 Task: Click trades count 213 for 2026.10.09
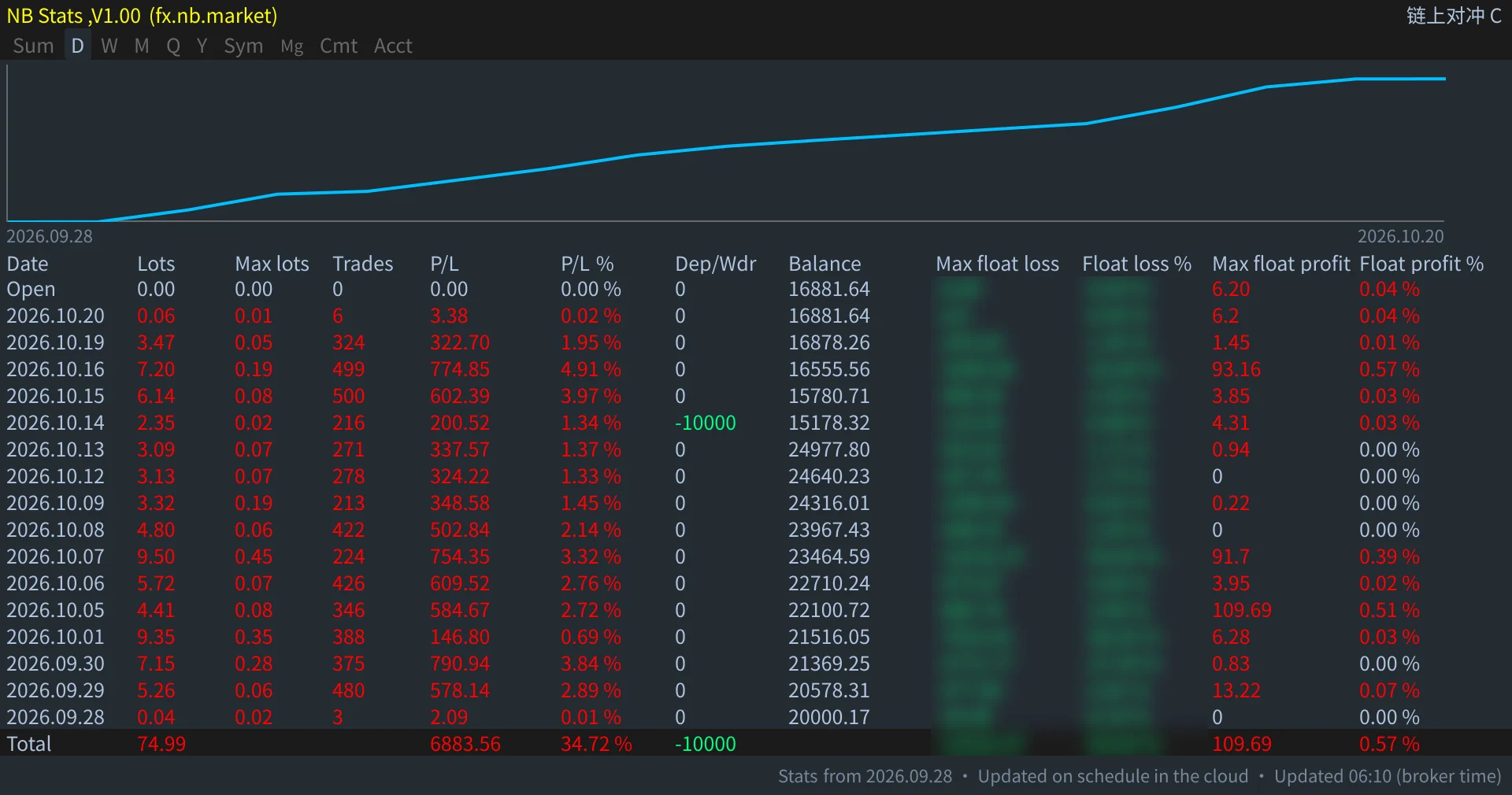(x=348, y=503)
